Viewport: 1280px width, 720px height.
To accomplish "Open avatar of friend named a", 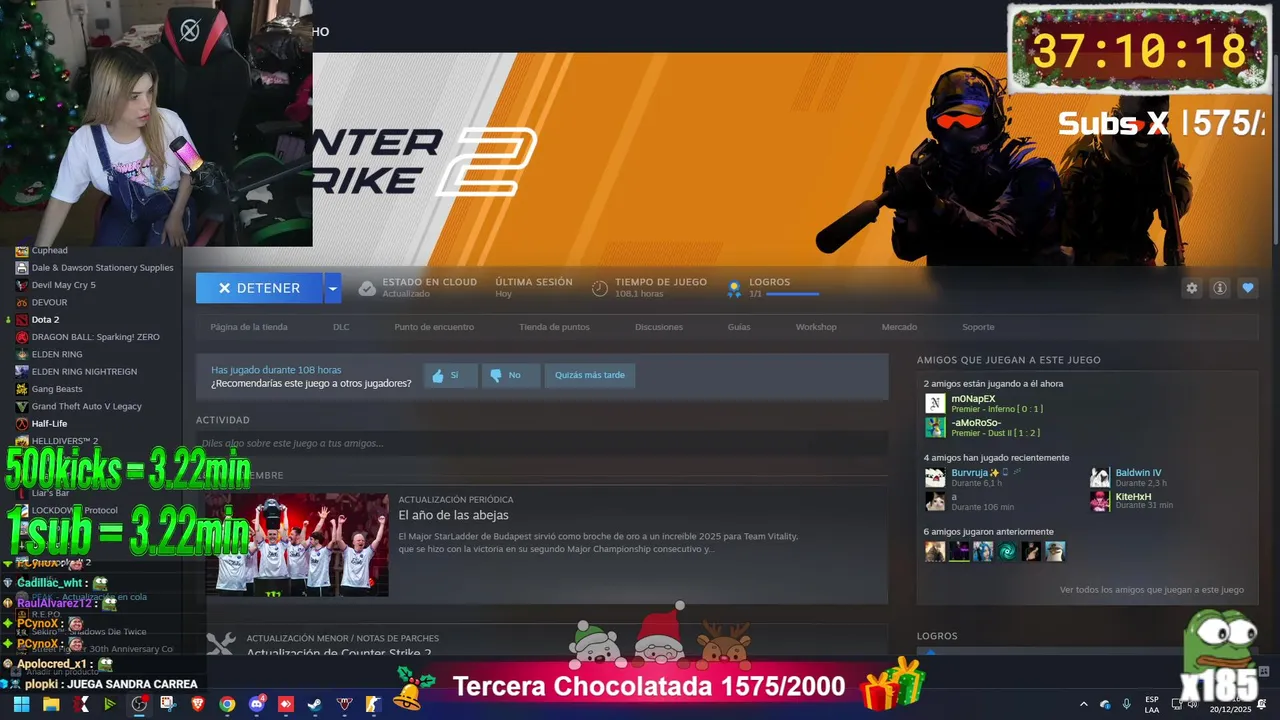I will tap(935, 501).
